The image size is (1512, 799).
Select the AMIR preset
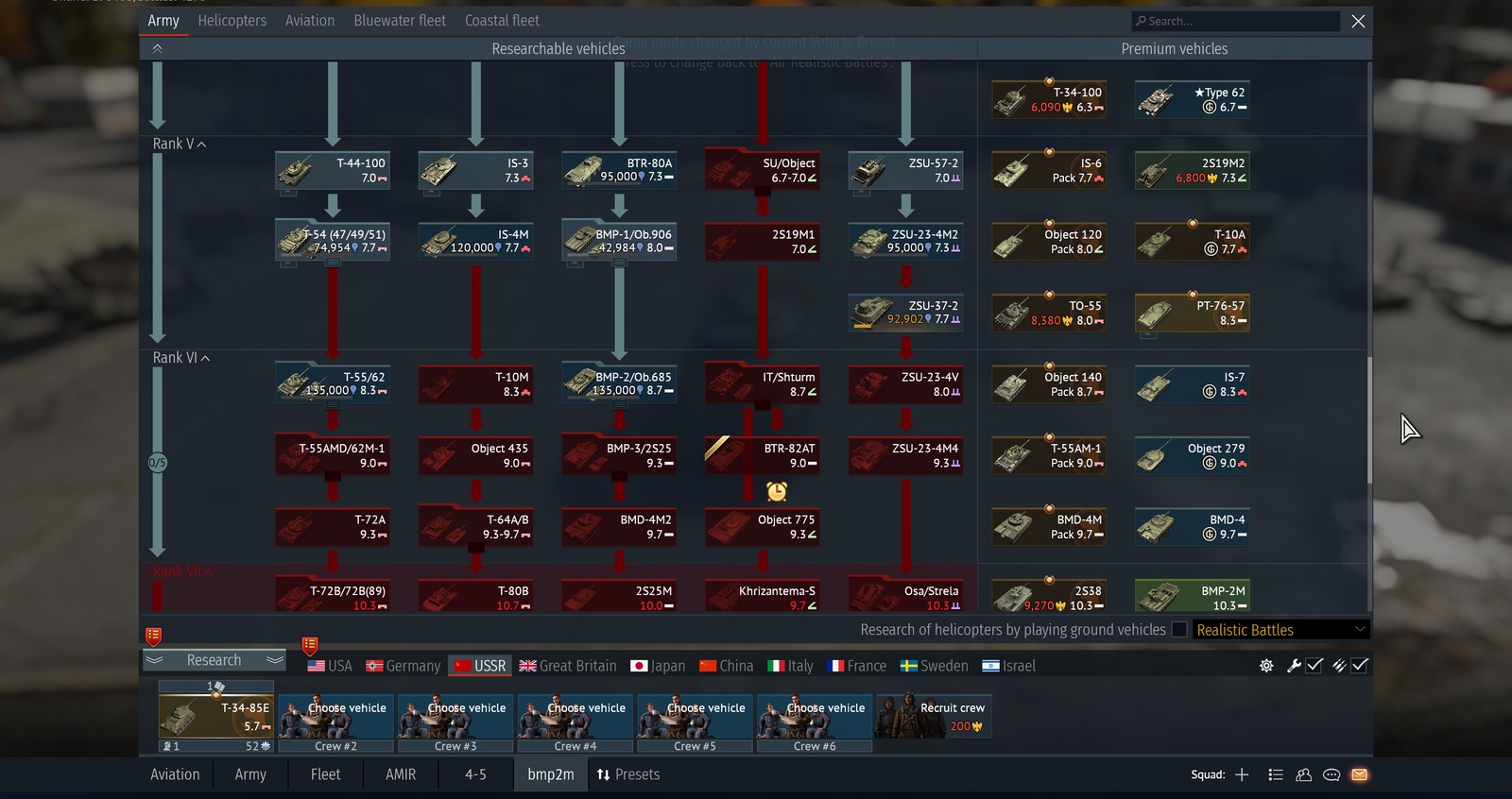point(401,774)
